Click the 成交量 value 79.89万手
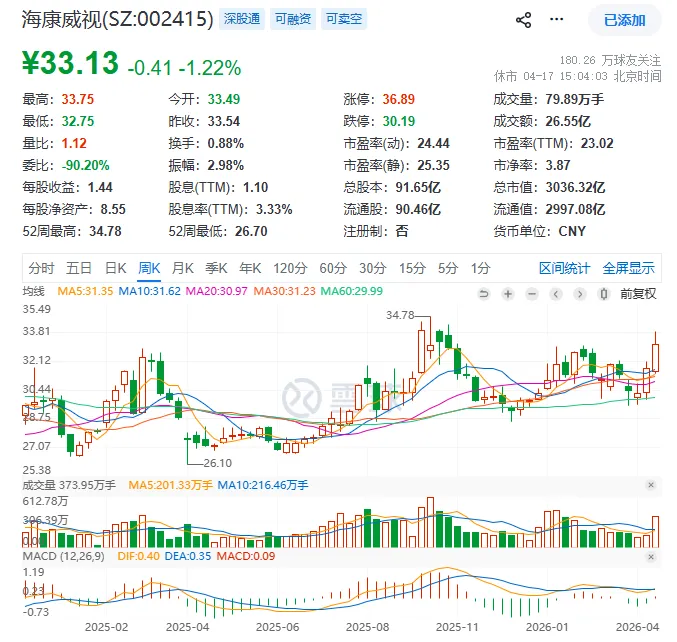The width and height of the screenshot is (677, 642). pyautogui.click(x=575, y=99)
